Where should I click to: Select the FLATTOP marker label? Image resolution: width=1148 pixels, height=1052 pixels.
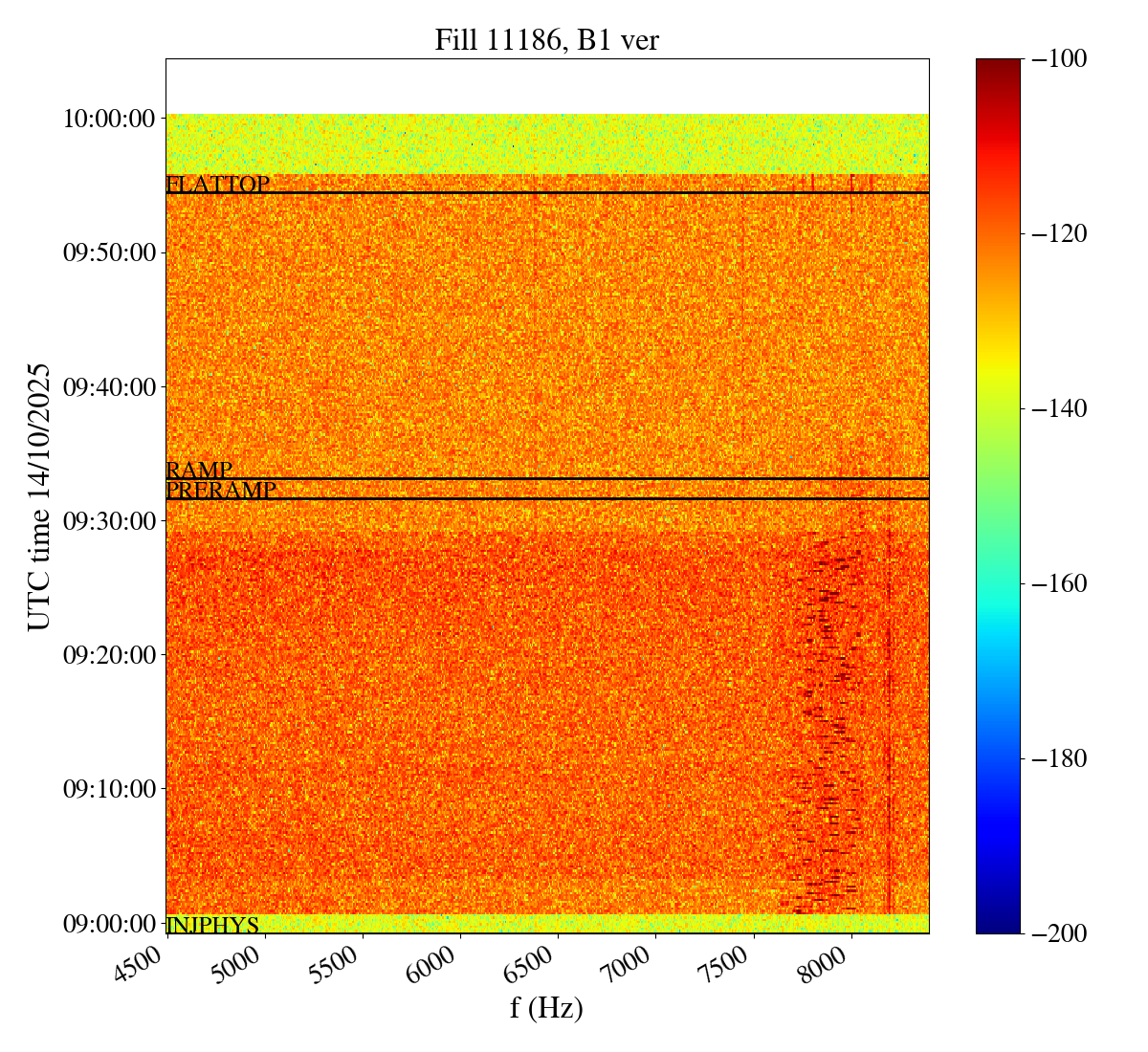(x=218, y=185)
